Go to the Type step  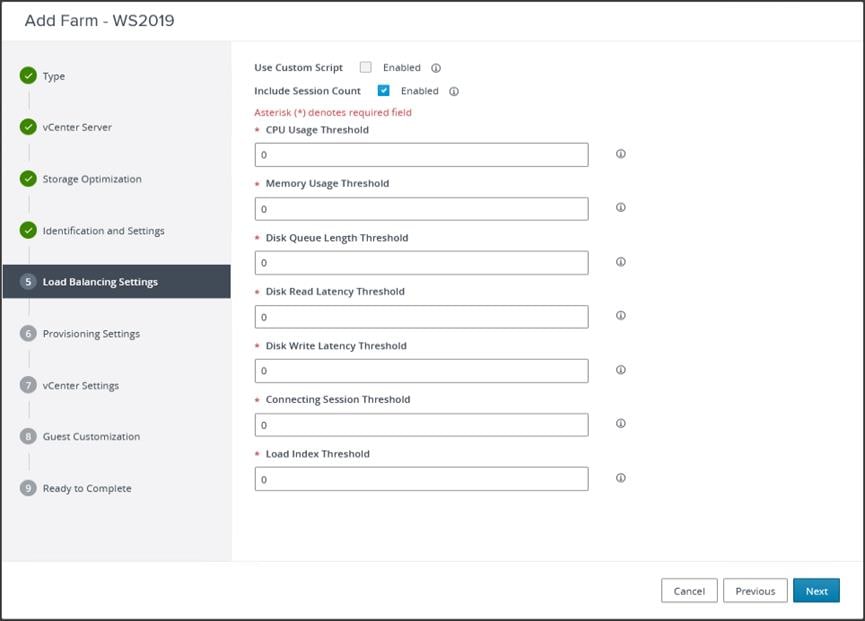[54, 76]
